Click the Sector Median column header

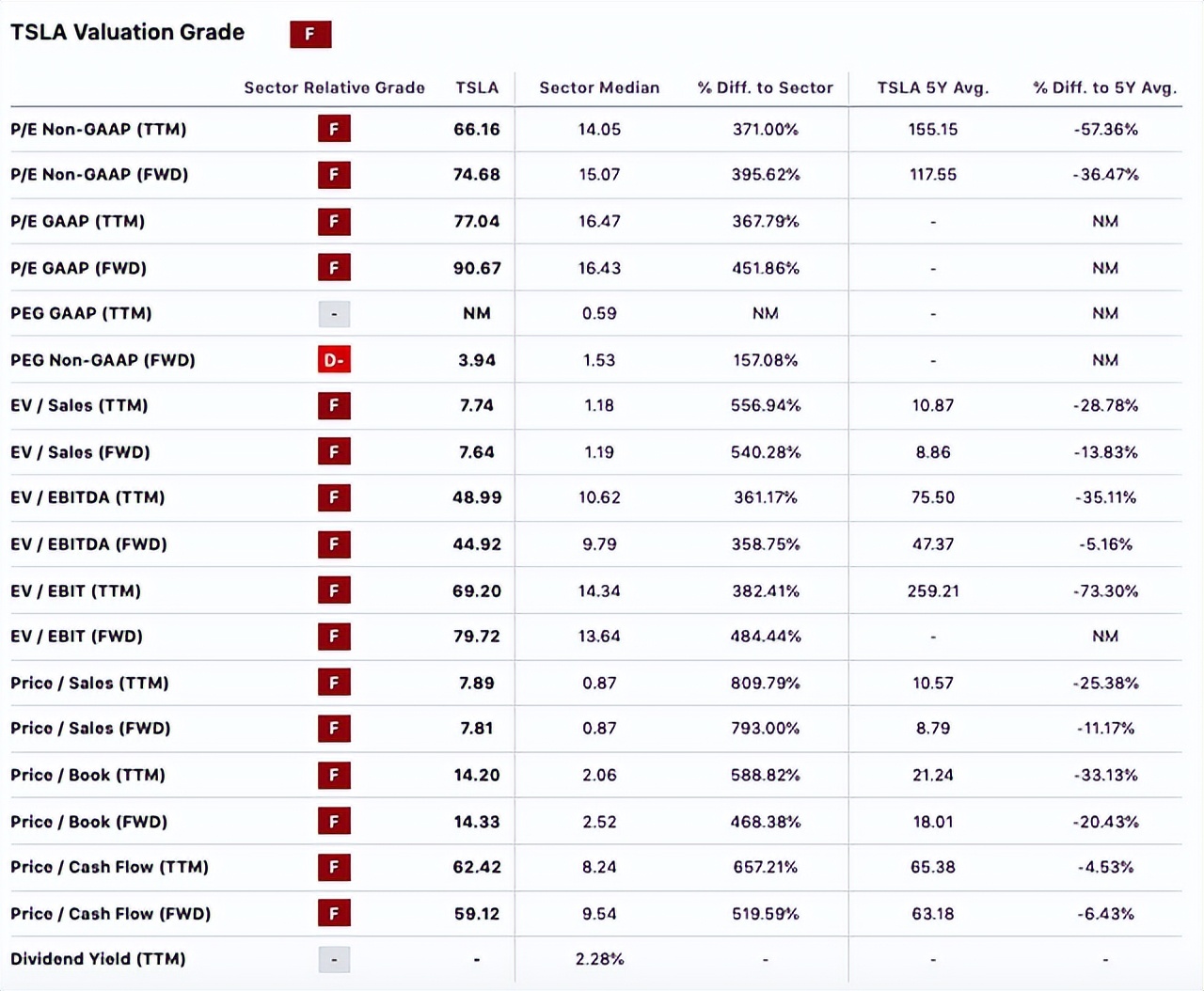[x=599, y=87]
